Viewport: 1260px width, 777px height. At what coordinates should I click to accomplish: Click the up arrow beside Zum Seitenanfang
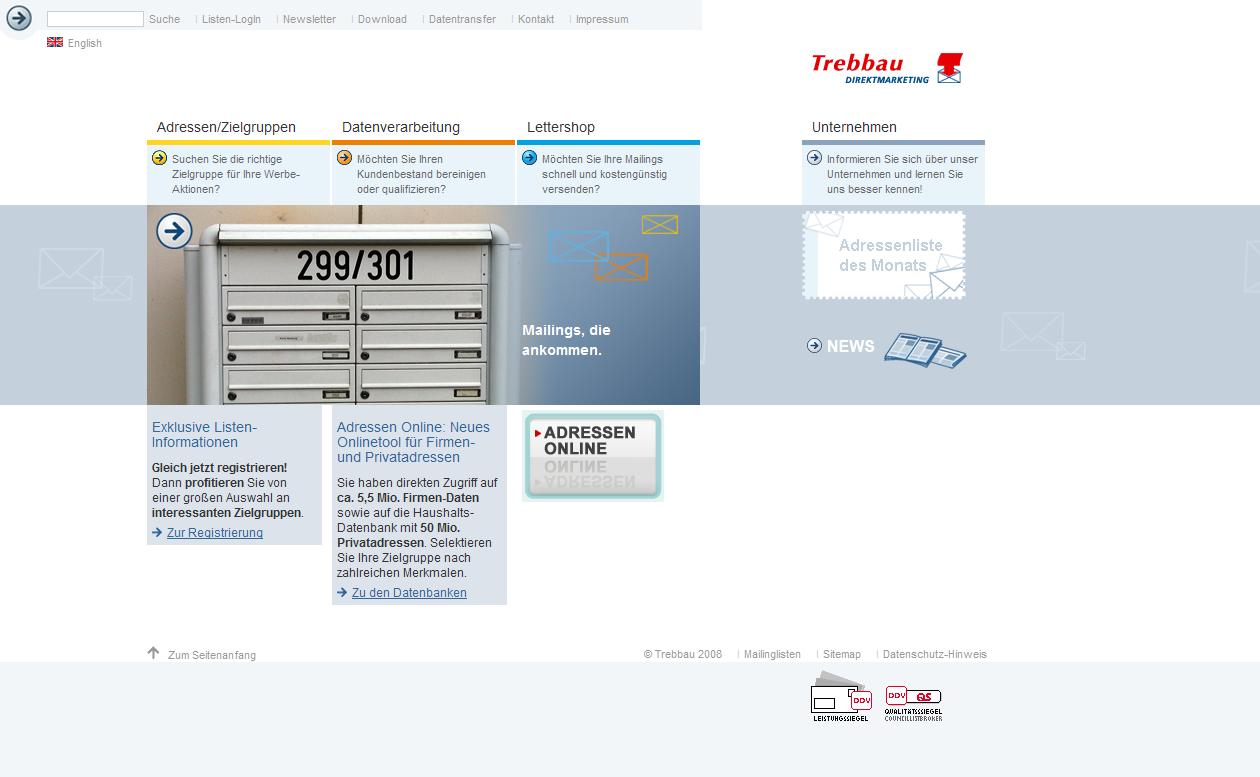153,653
